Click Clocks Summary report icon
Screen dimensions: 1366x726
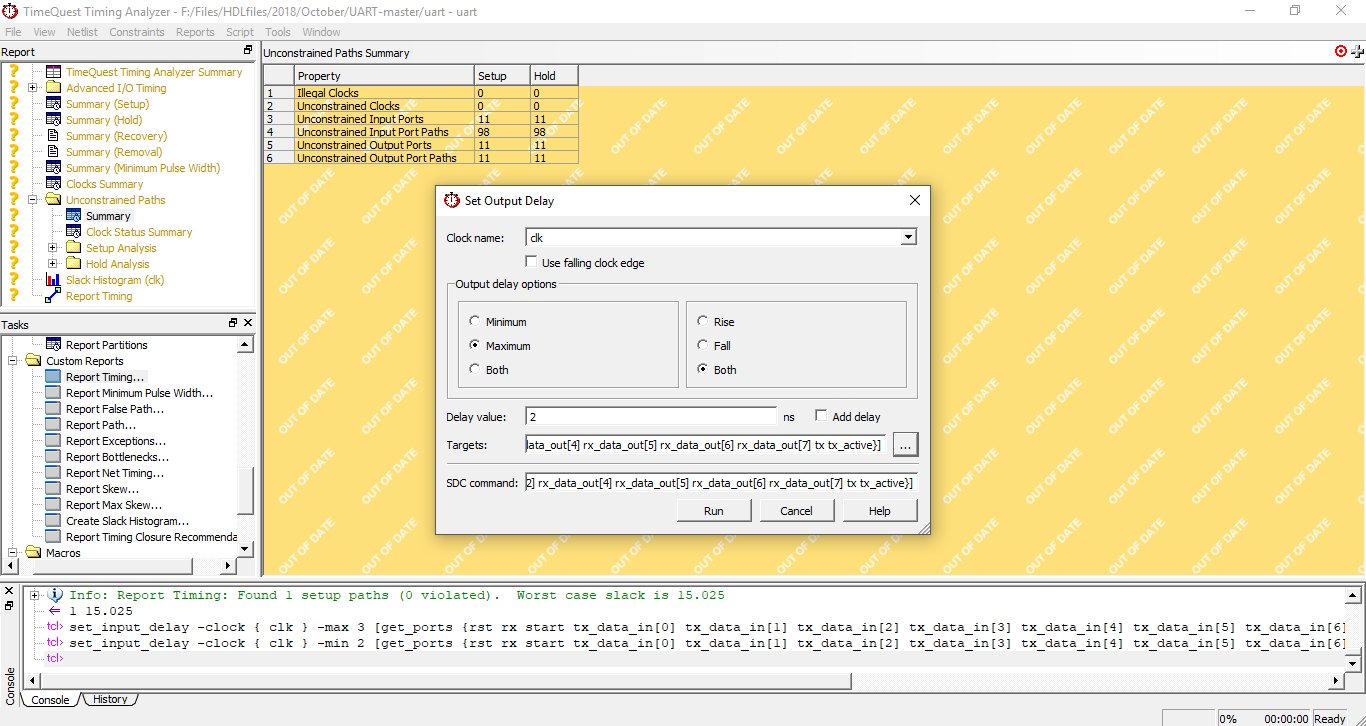54,184
